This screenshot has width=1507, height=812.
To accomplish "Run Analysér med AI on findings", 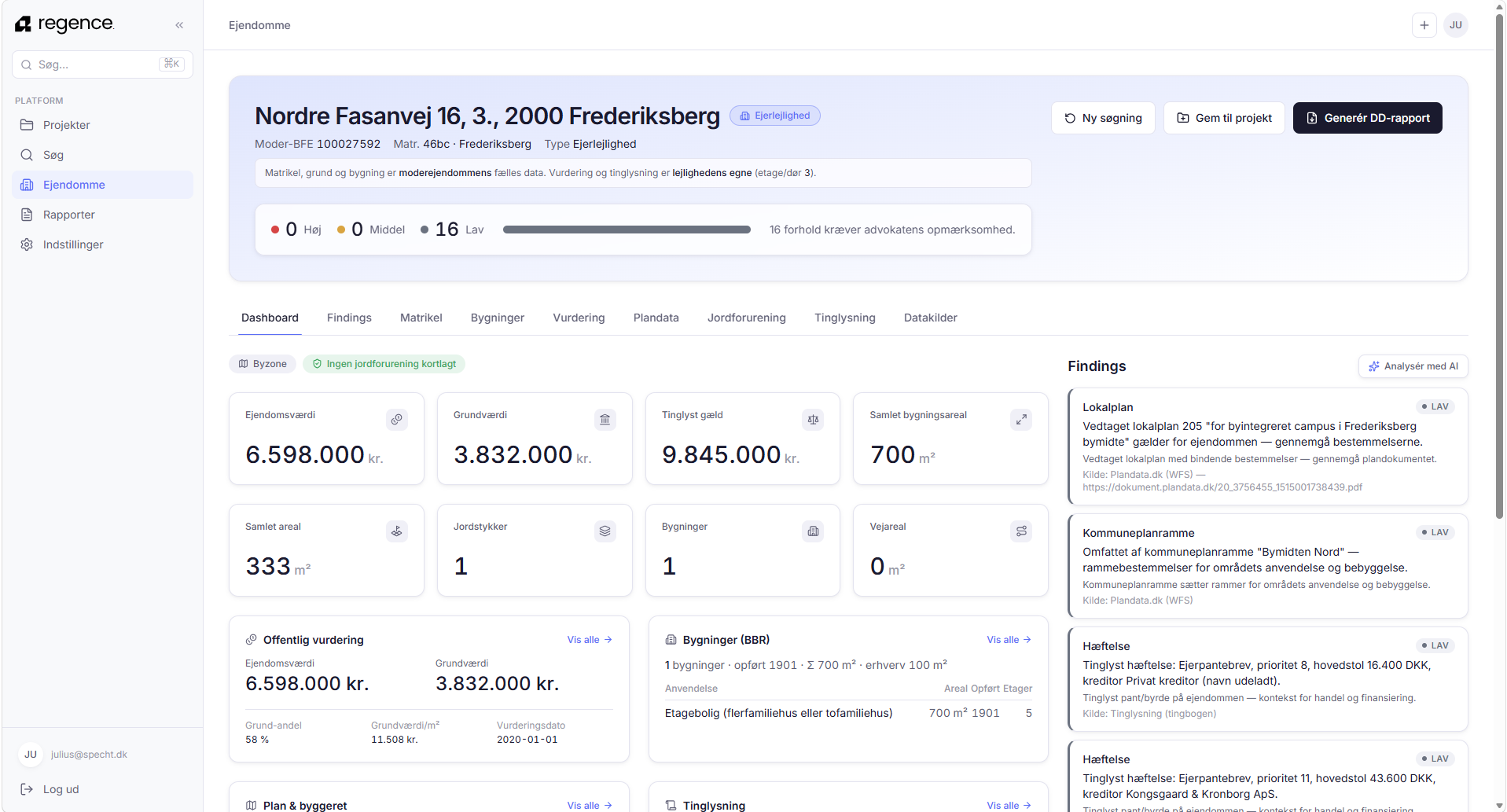I will pyautogui.click(x=1413, y=366).
